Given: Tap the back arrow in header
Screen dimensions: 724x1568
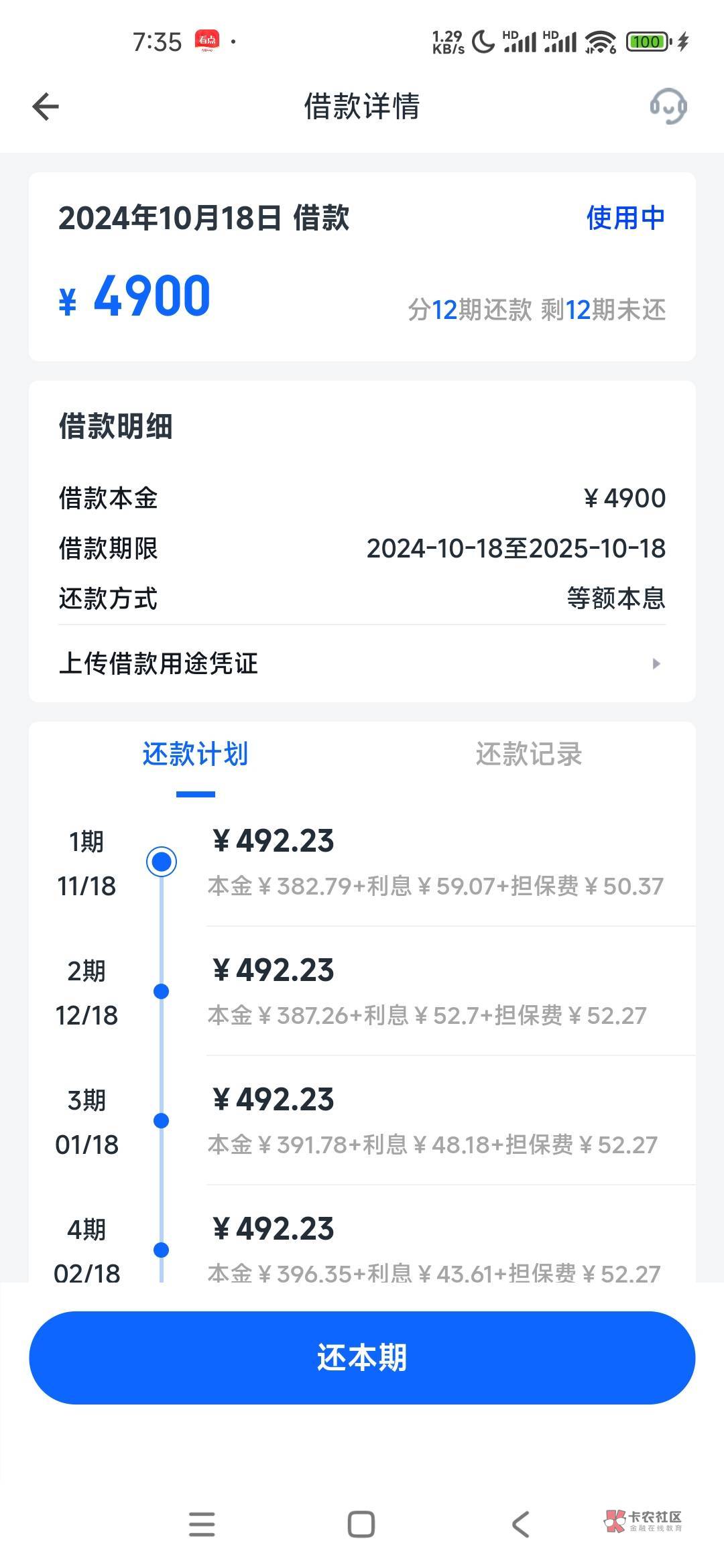Looking at the screenshot, I should (46, 107).
